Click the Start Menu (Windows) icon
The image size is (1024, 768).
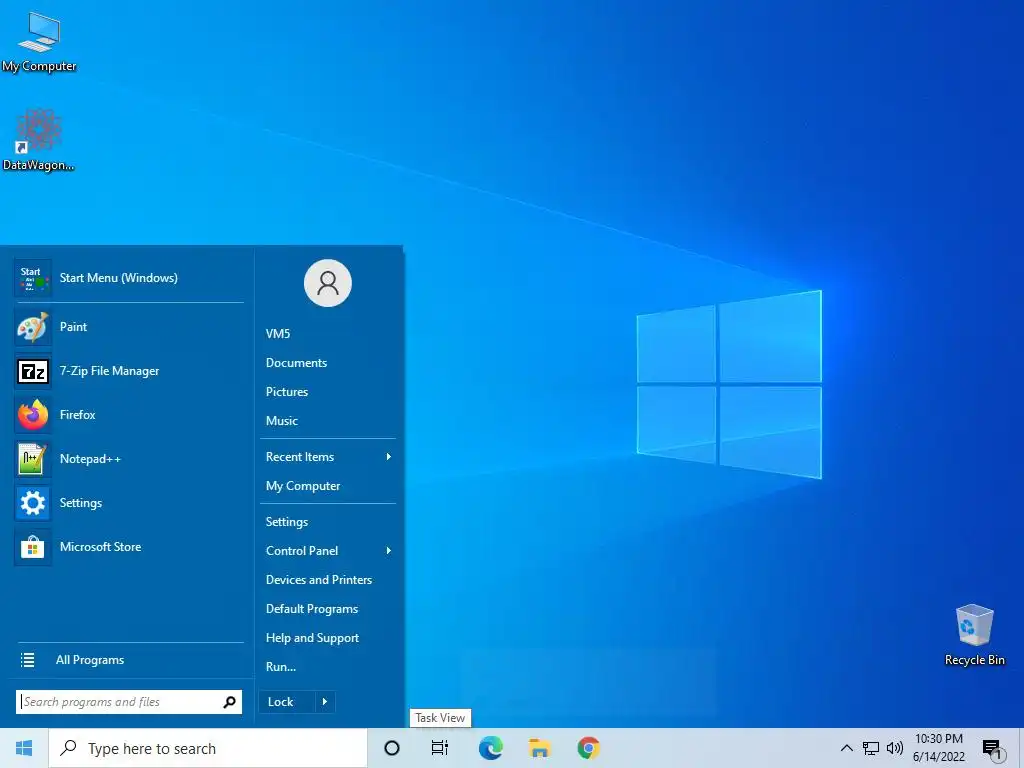point(33,278)
